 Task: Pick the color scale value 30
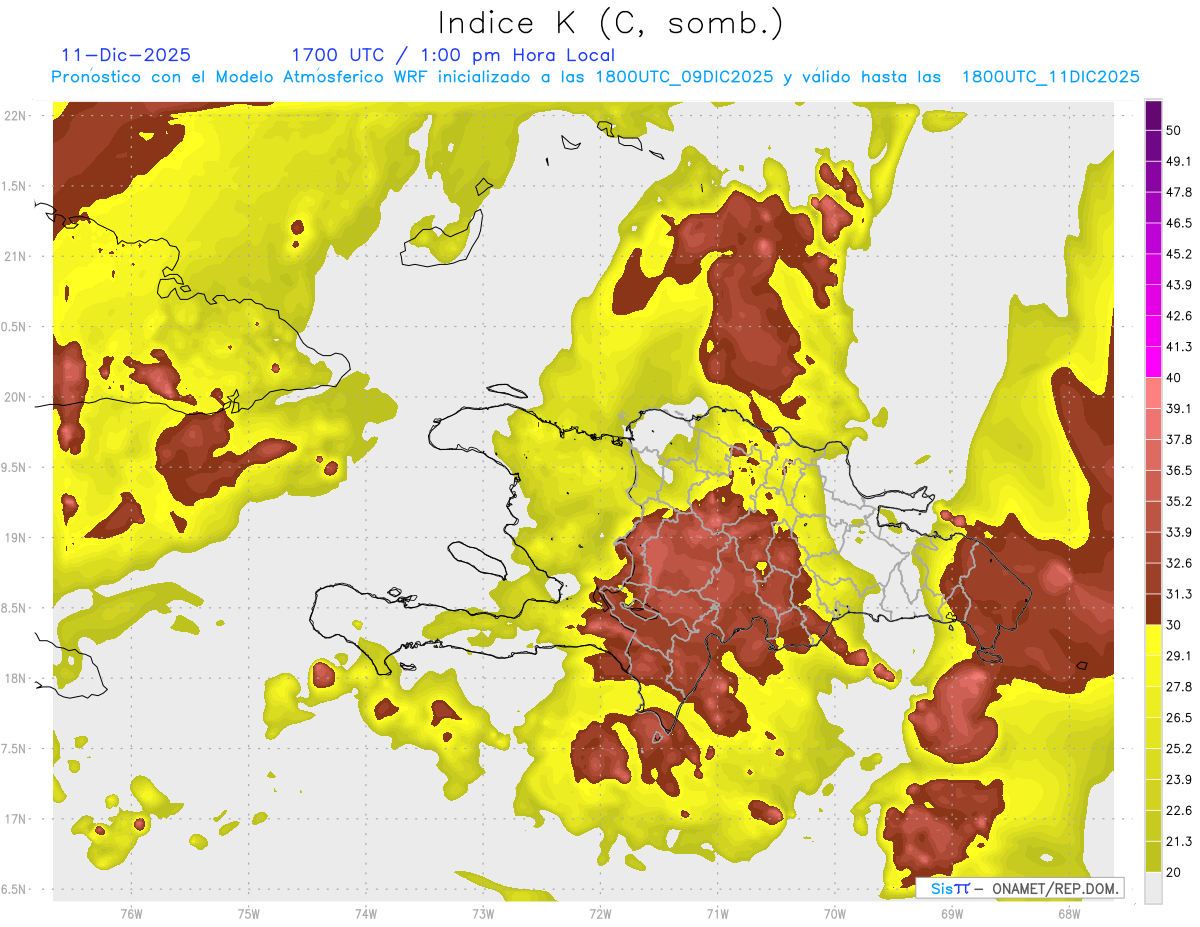[x=1174, y=625]
